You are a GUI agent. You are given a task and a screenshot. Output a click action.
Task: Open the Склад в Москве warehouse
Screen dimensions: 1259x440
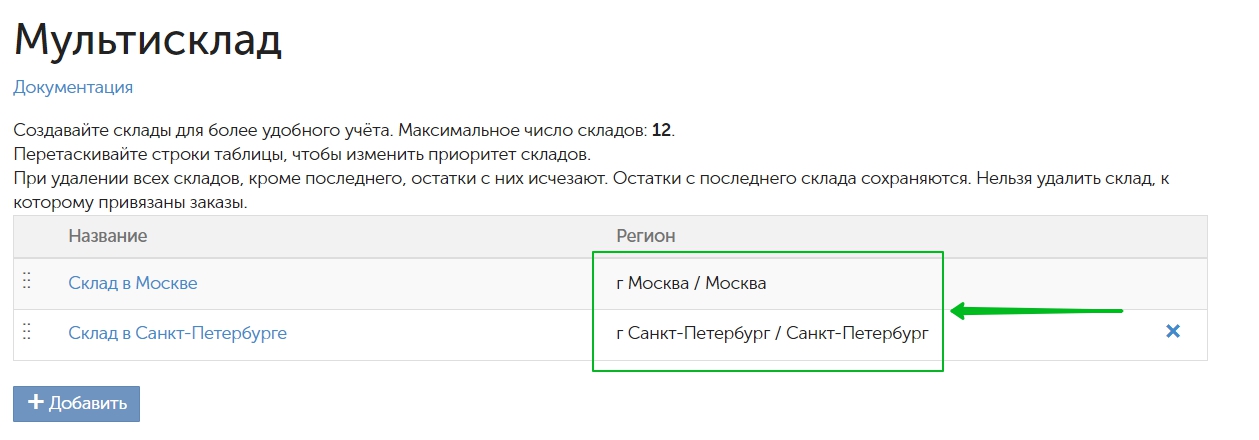pos(133,283)
